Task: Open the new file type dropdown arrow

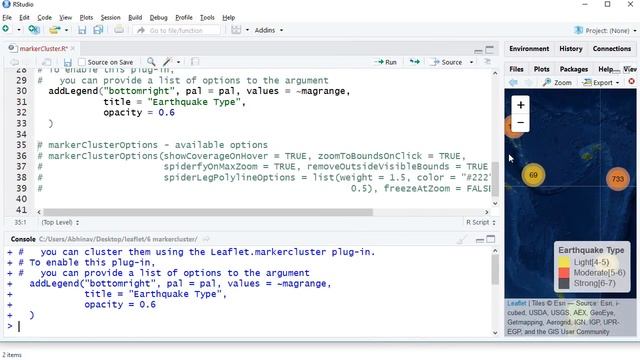Action: coord(19,30)
